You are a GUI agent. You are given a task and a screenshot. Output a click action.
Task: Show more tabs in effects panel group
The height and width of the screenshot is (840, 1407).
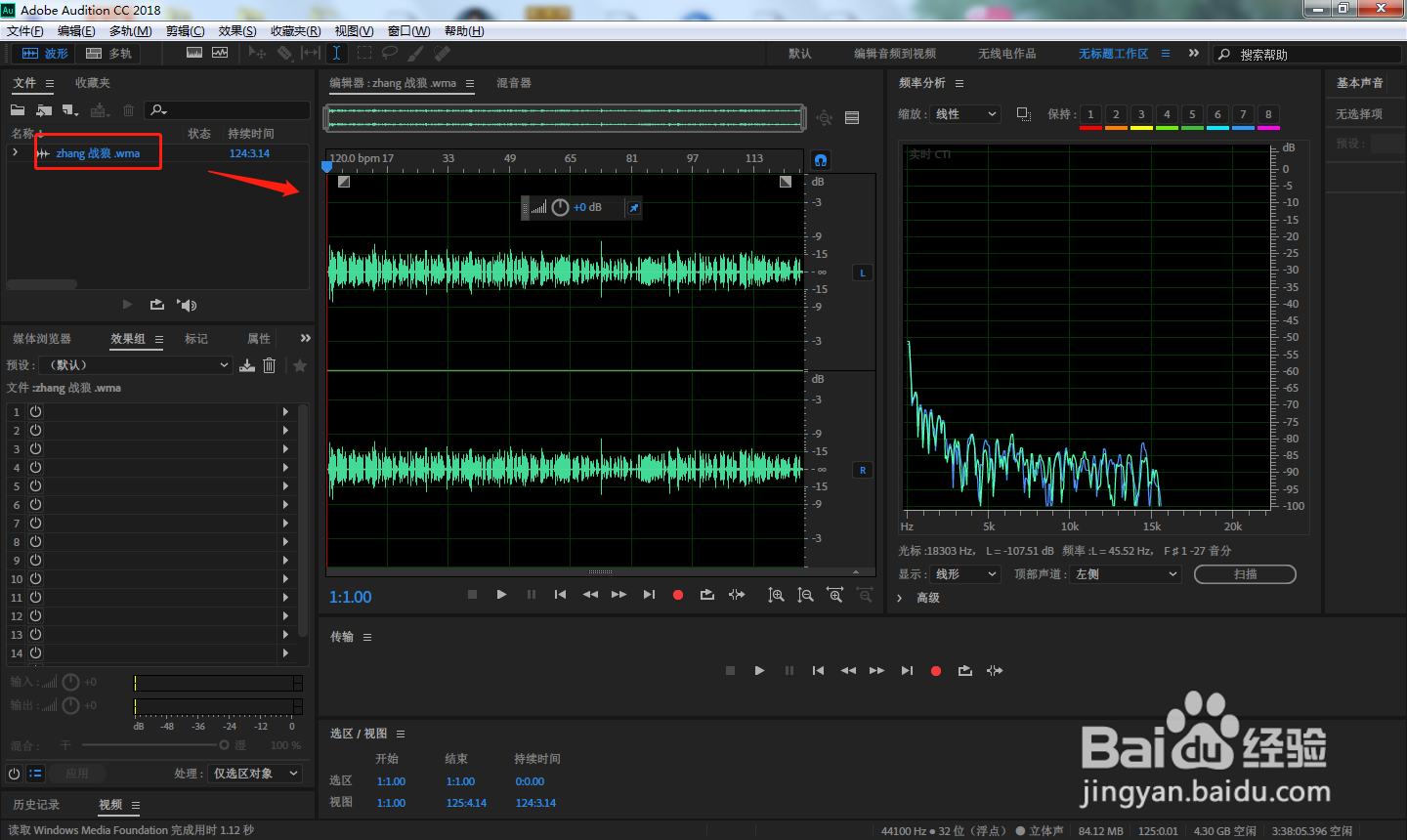[x=306, y=338]
